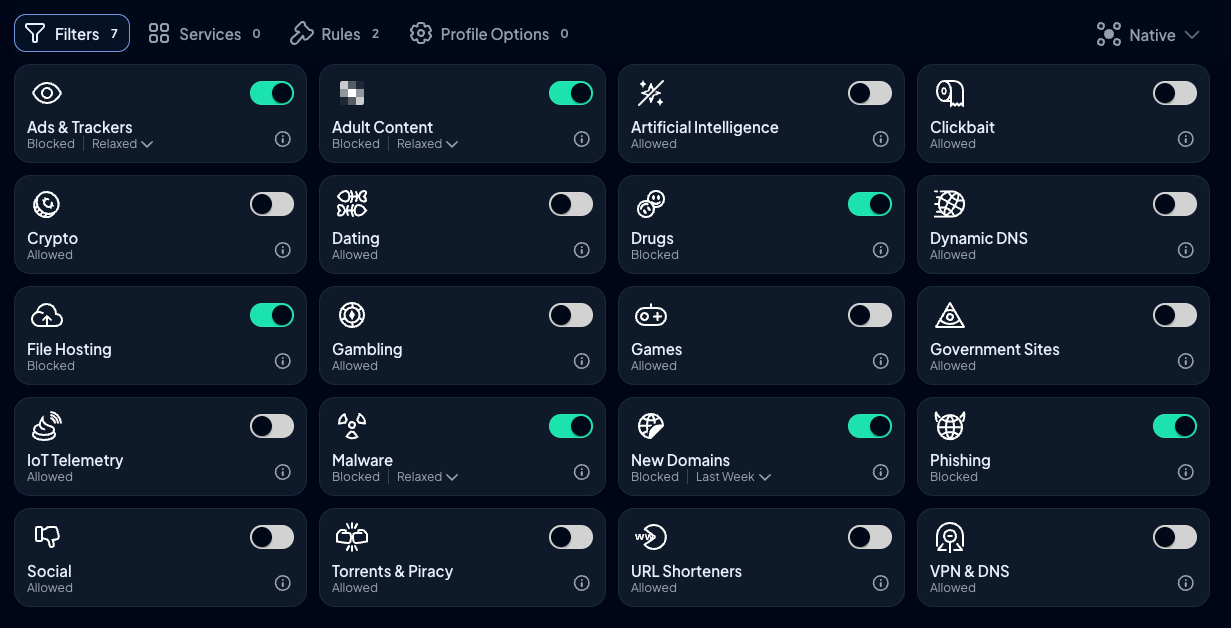The image size is (1231, 628).
Task: Open info for Clickbait filter
Action: [x=1186, y=139]
